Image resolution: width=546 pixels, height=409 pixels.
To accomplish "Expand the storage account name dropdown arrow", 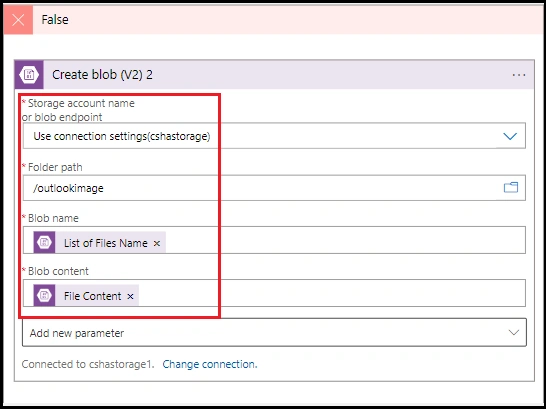I will (x=510, y=136).
